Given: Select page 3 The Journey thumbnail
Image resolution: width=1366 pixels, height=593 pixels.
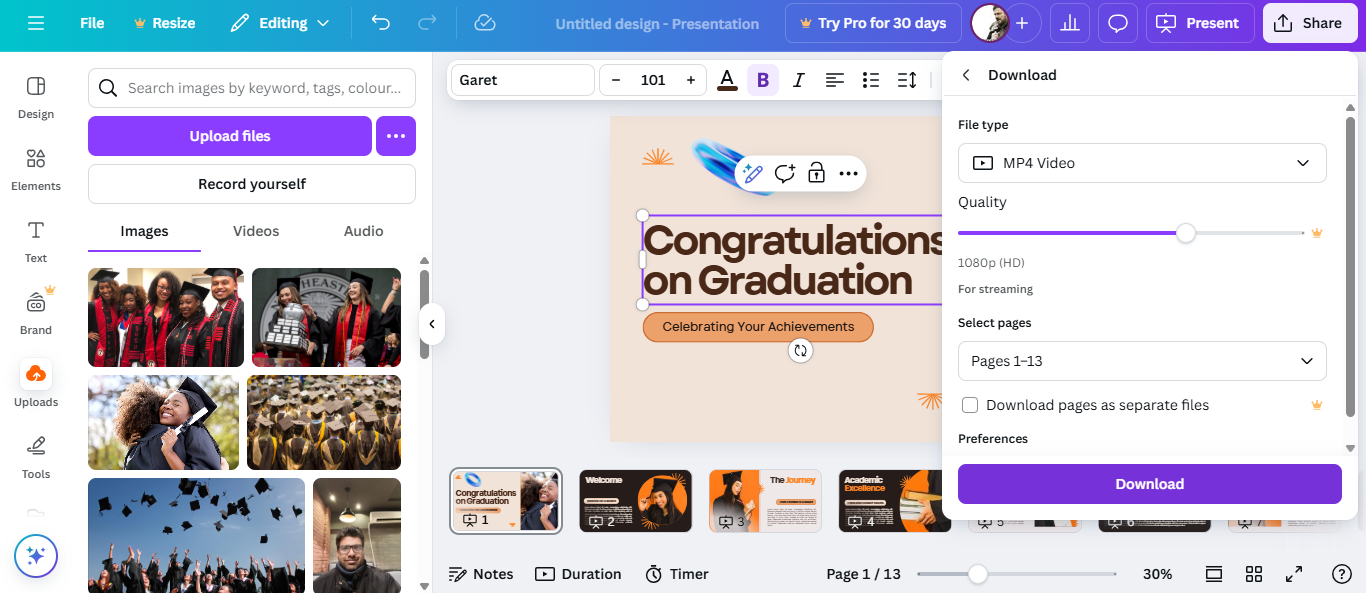Looking at the screenshot, I should (x=765, y=501).
